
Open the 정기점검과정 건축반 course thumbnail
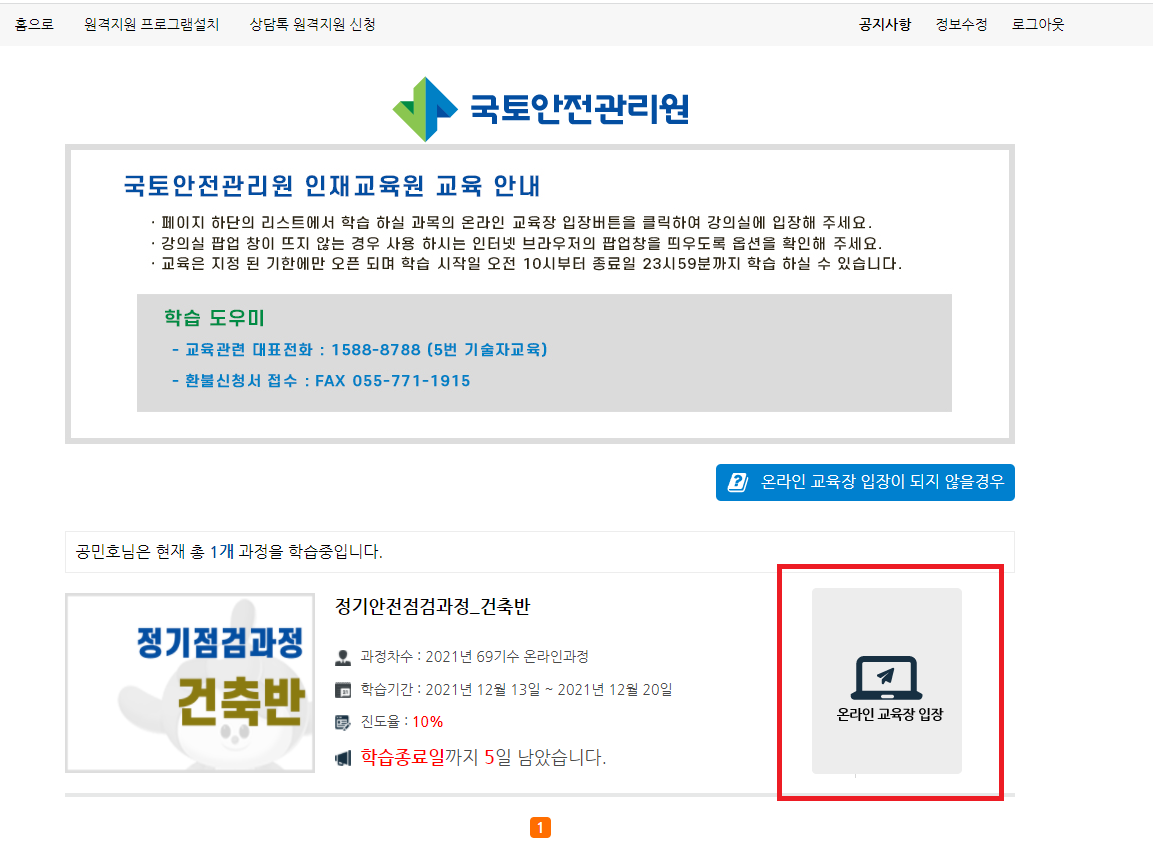click(188, 683)
